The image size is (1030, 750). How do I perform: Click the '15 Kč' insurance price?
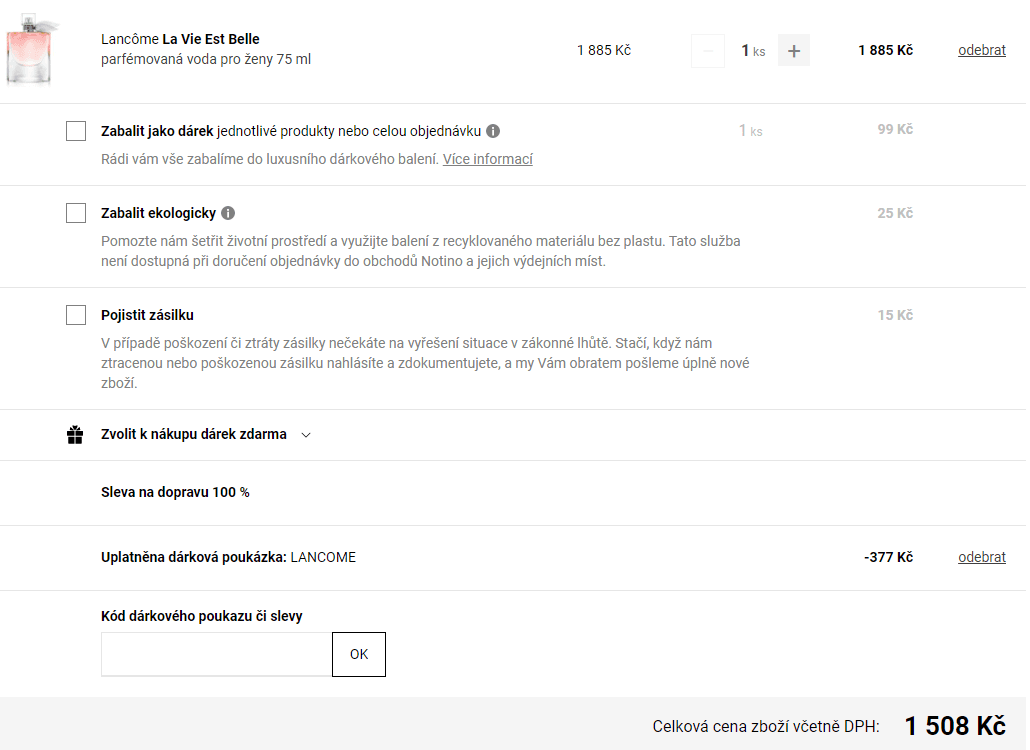[x=895, y=315]
